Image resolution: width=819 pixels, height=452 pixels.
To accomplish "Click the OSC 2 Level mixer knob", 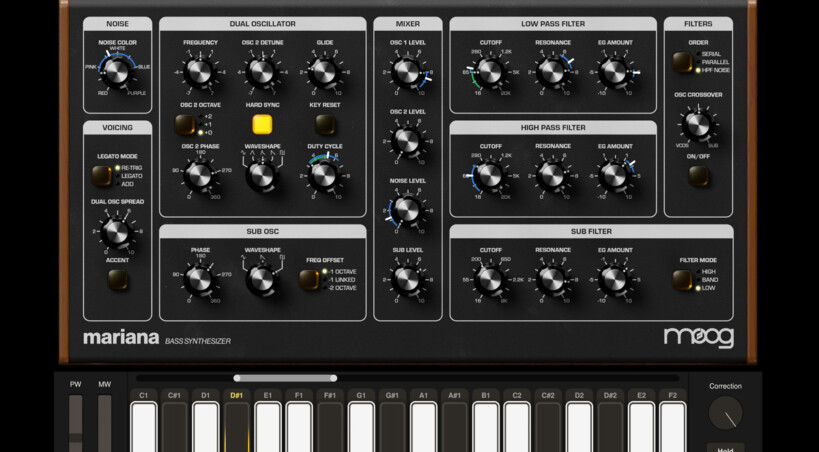I will point(407,141).
